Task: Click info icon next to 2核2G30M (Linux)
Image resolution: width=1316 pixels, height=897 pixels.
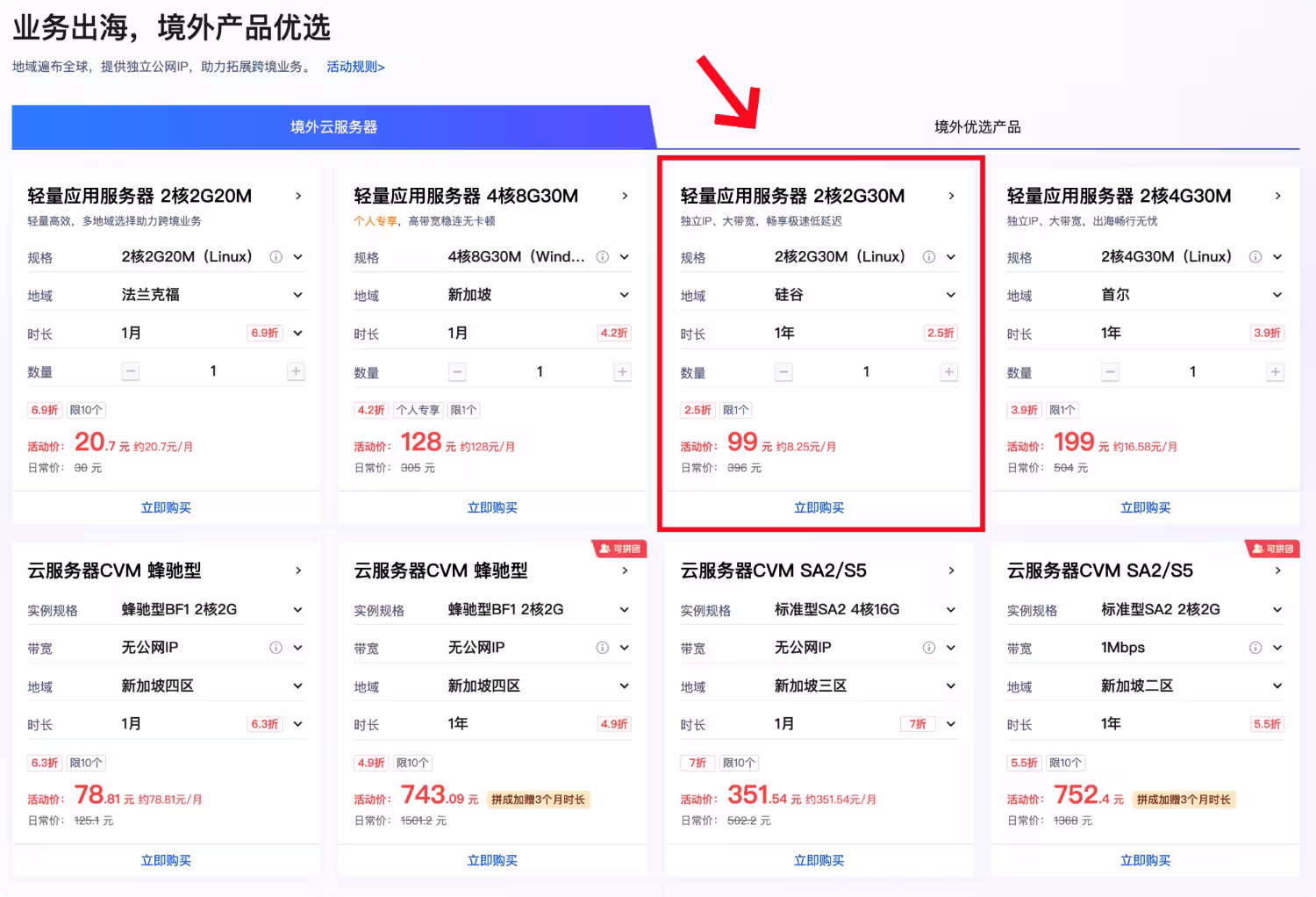Action: click(x=928, y=257)
